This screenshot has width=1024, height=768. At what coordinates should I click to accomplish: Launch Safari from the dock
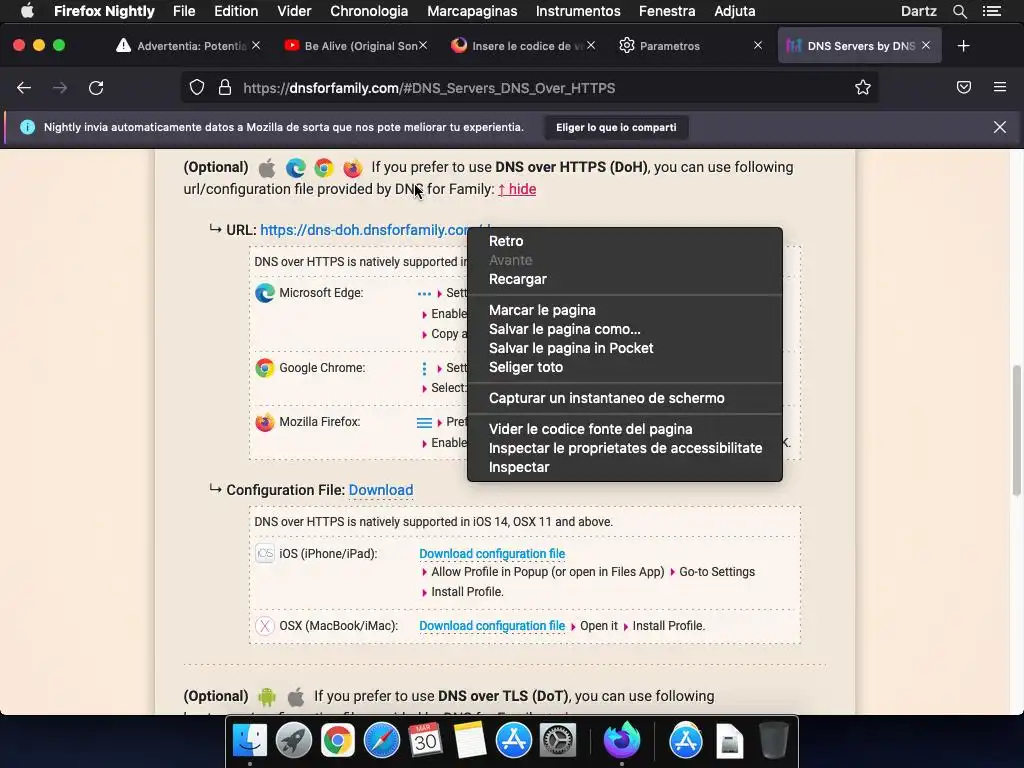381,741
